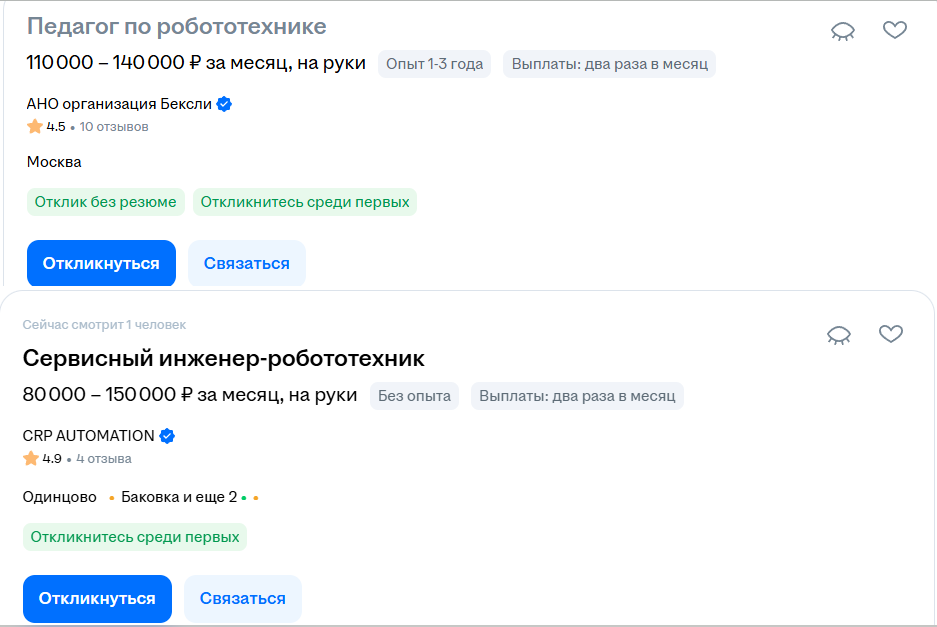Expand Баковка и еще 2 metro stations
The height and width of the screenshot is (627, 937).
pyautogui.click(x=179, y=497)
